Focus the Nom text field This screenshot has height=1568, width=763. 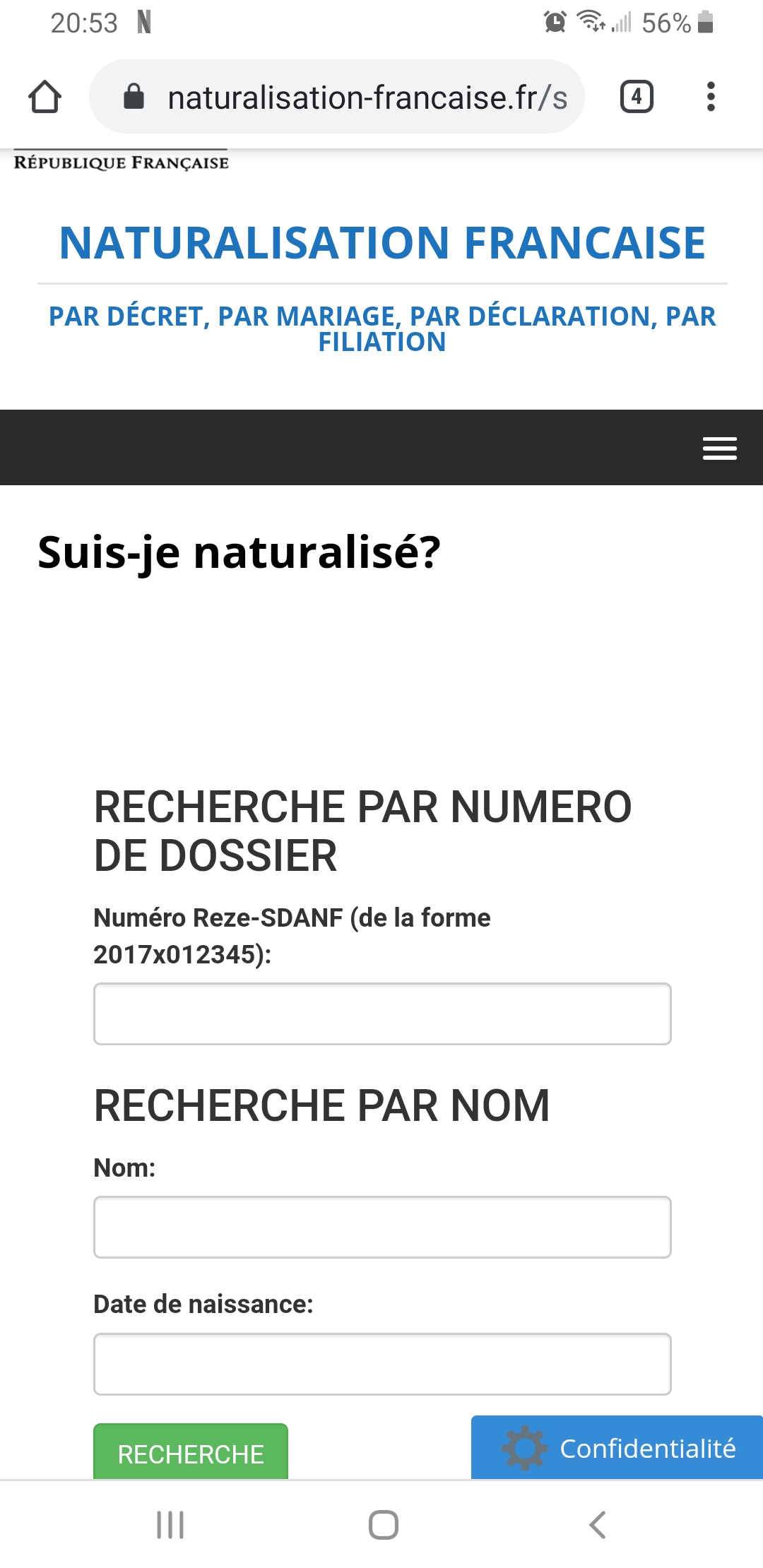[382, 1227]
